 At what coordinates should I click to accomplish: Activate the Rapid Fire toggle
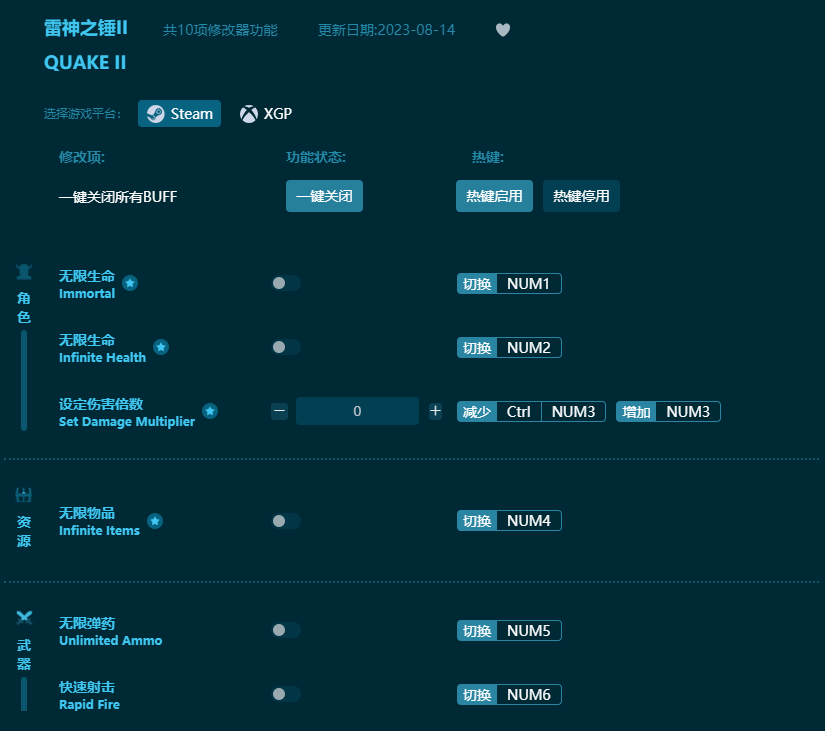coord(285,694)
